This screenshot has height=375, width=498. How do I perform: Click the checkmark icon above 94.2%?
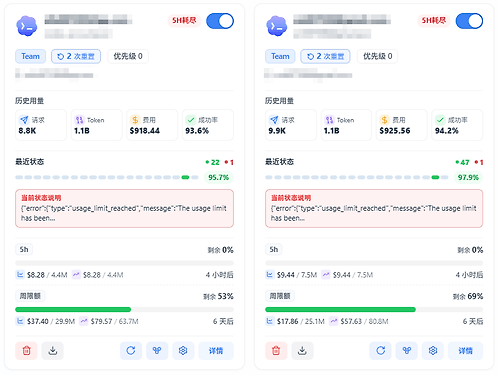(x=440, y=120)
